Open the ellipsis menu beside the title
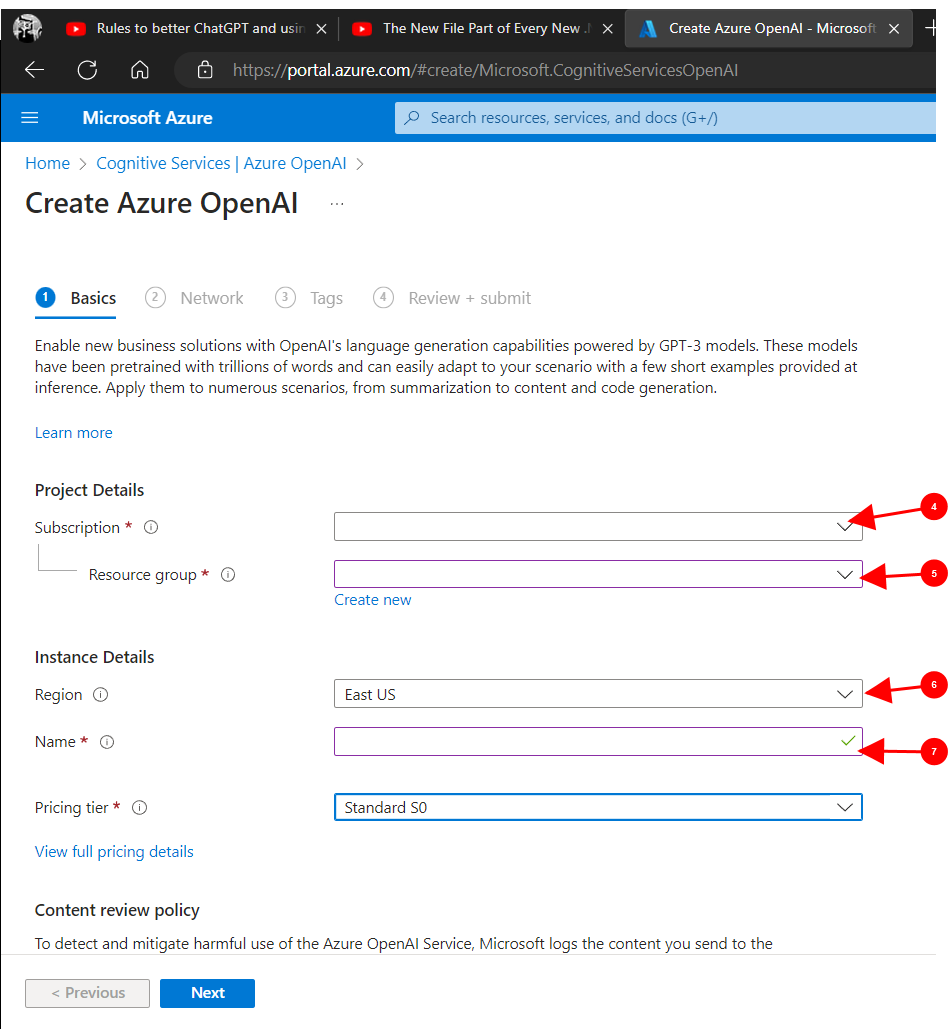The image size is (951, 1029). coord(337,204)
